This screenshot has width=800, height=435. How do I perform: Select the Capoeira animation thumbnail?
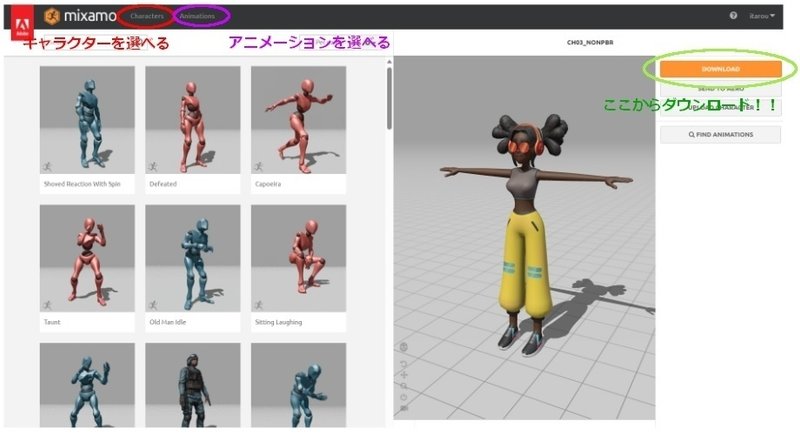[298, 120]
